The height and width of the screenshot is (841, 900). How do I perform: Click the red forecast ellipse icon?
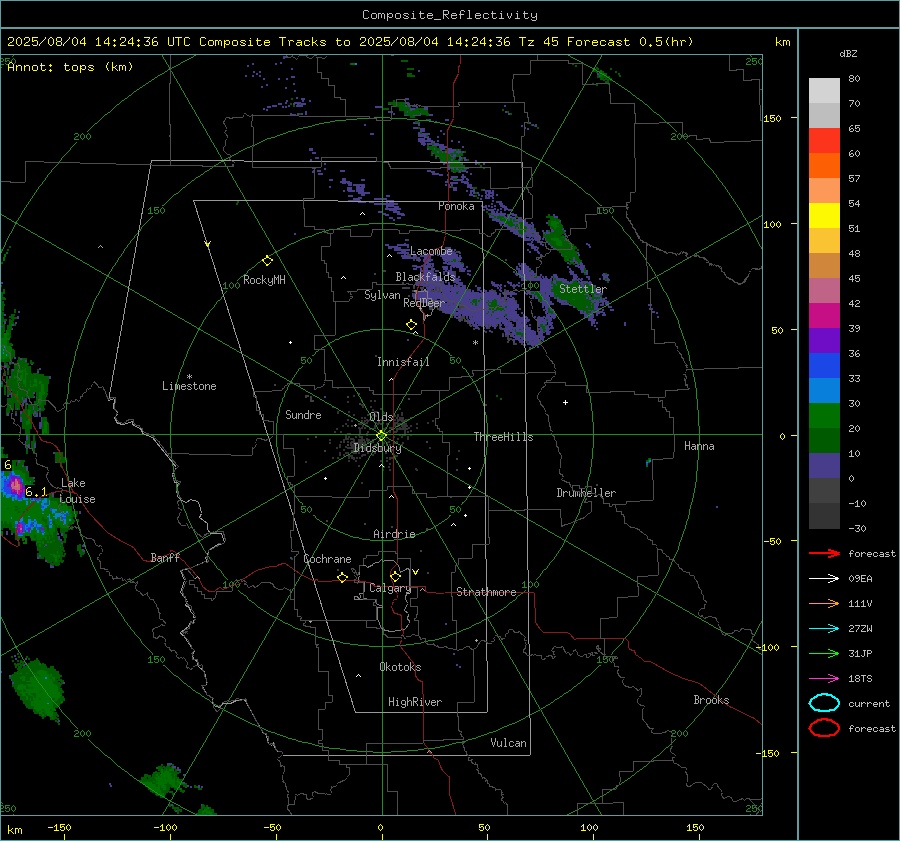tap(824, 728)
